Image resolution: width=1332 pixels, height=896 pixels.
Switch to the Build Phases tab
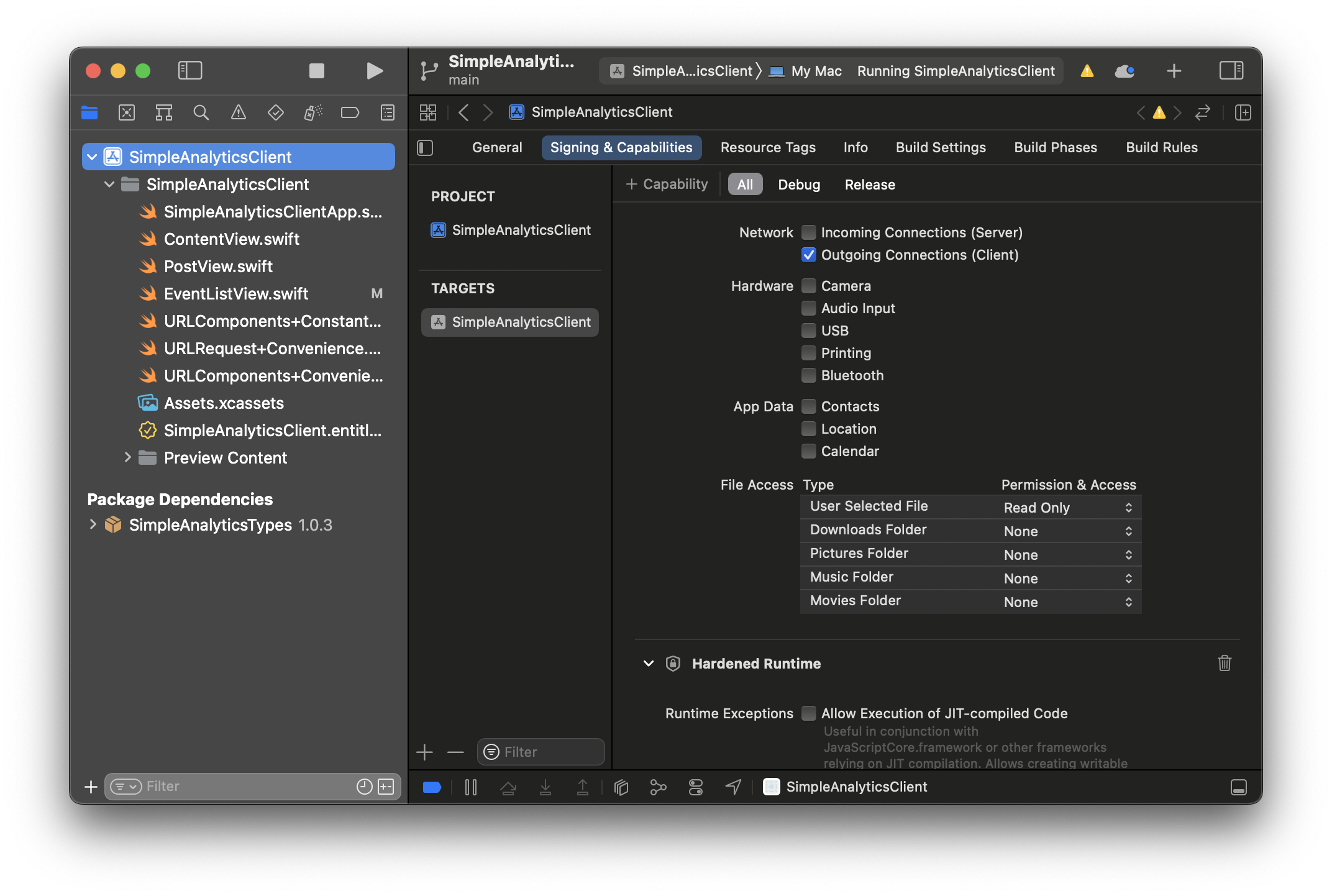(x=1056, y=148)
